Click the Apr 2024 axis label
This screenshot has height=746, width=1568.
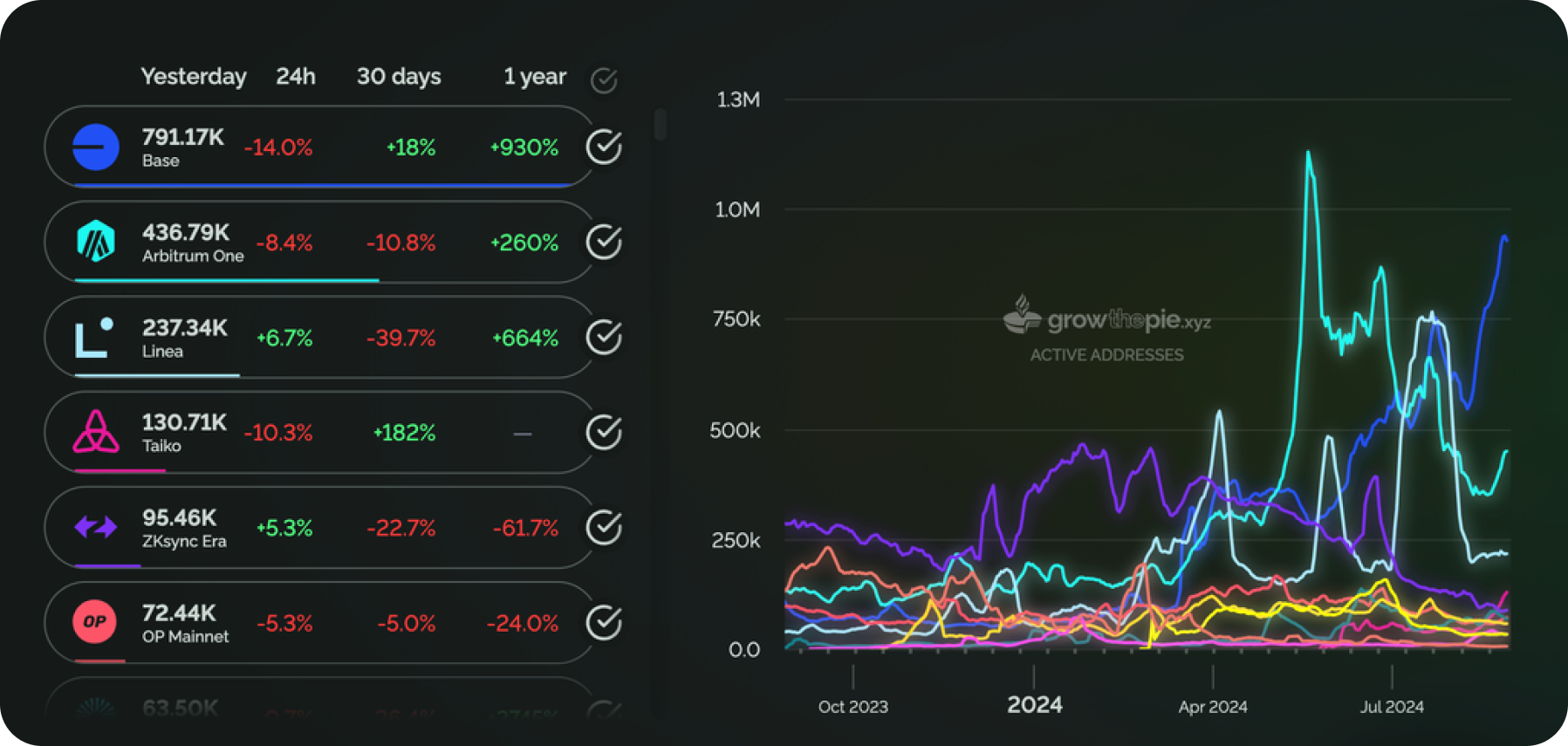click(1213, 707)
